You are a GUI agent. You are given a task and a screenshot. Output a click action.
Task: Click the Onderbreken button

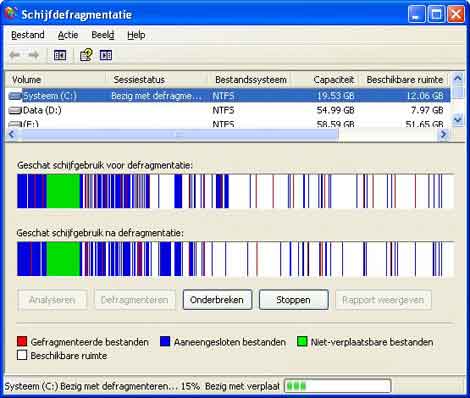[x=217, y=300]
